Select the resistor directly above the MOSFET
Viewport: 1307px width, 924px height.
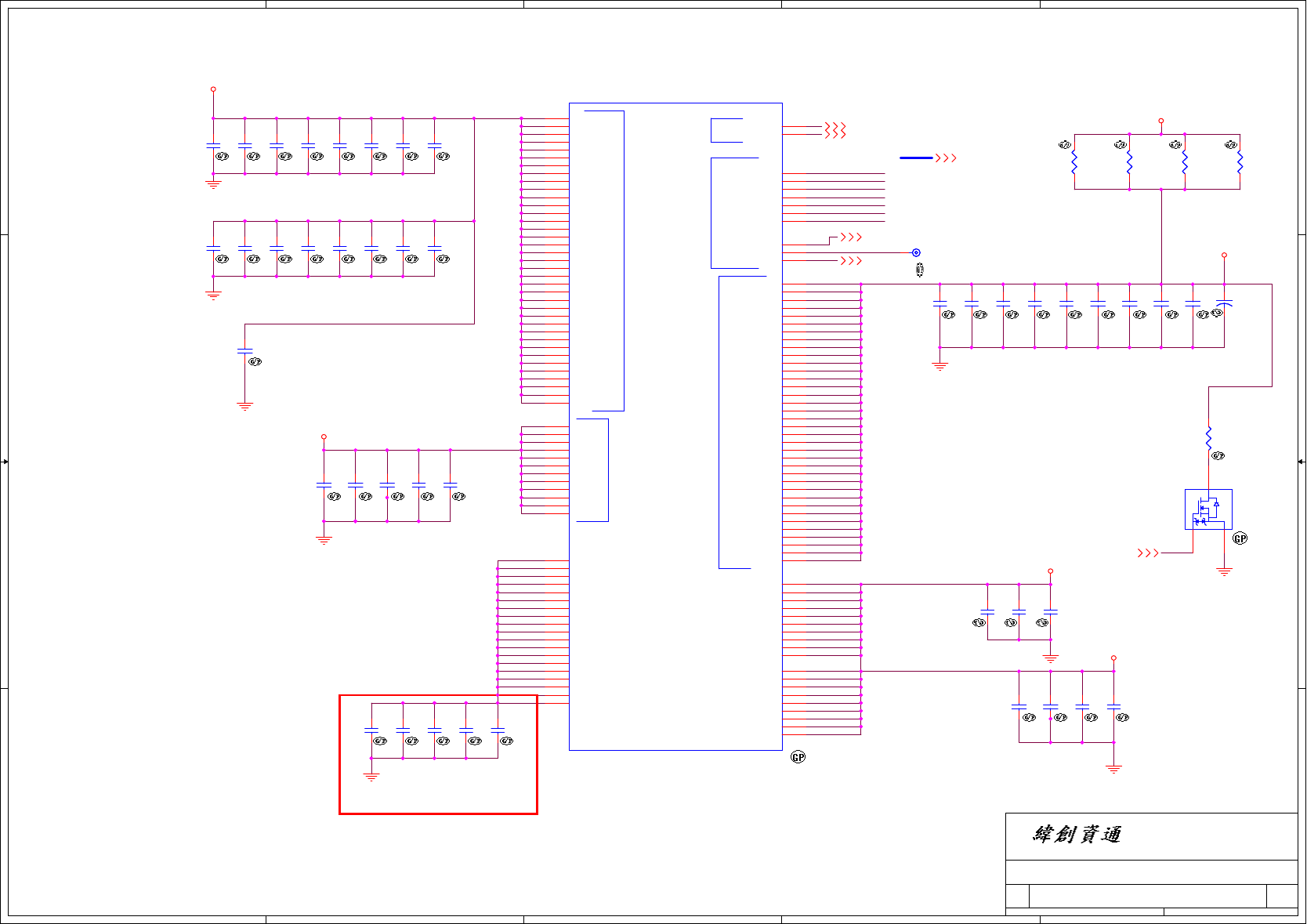1208,439
